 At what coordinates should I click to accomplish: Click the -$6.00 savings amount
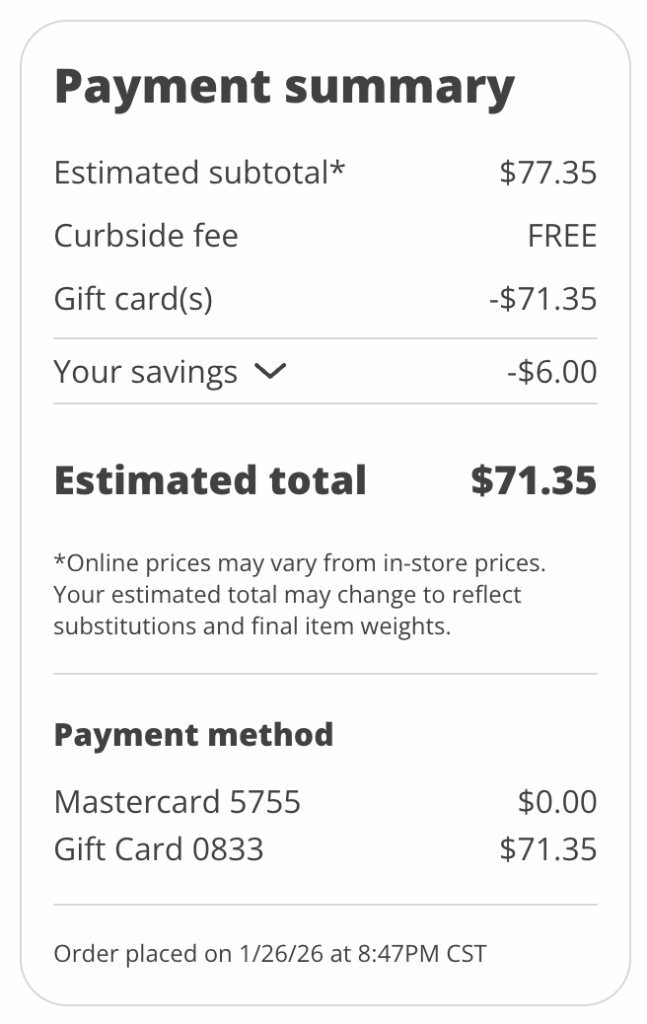(x=552, y=372)
